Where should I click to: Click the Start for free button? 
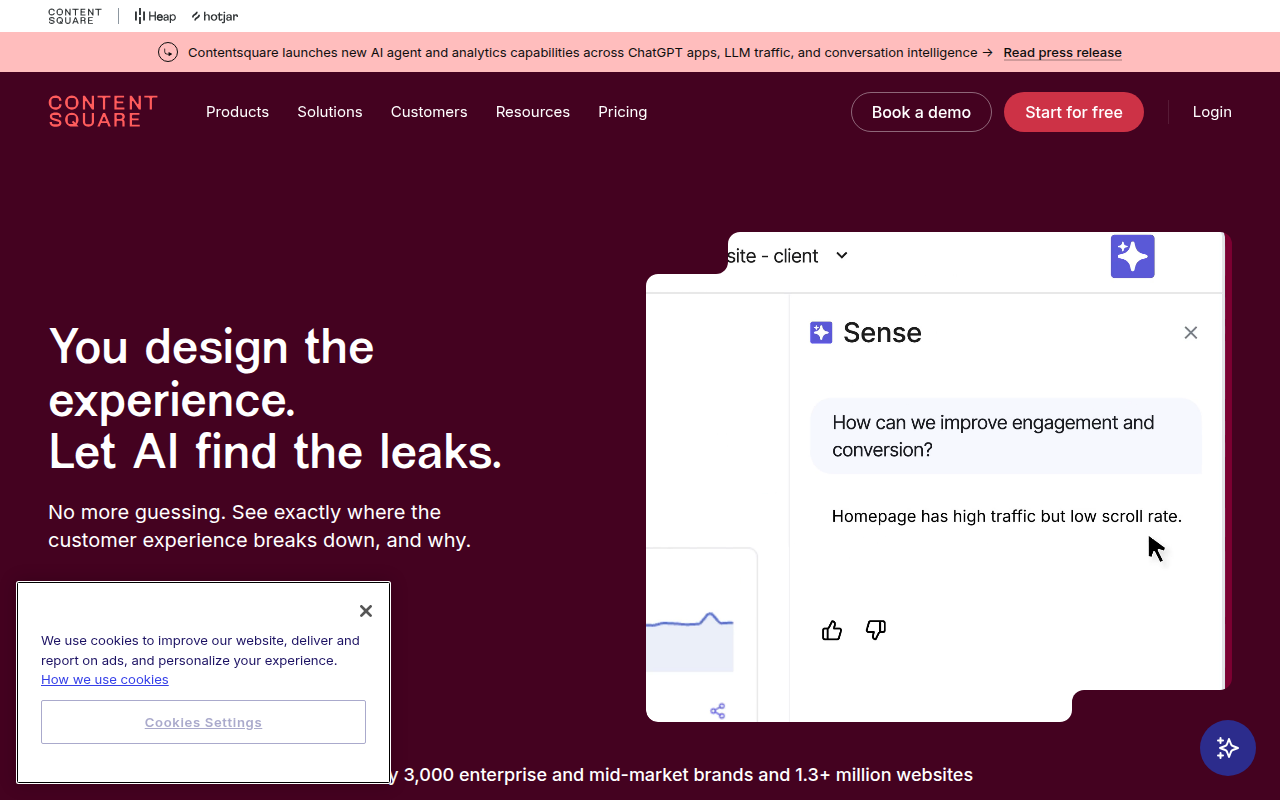pos(1074,112)
